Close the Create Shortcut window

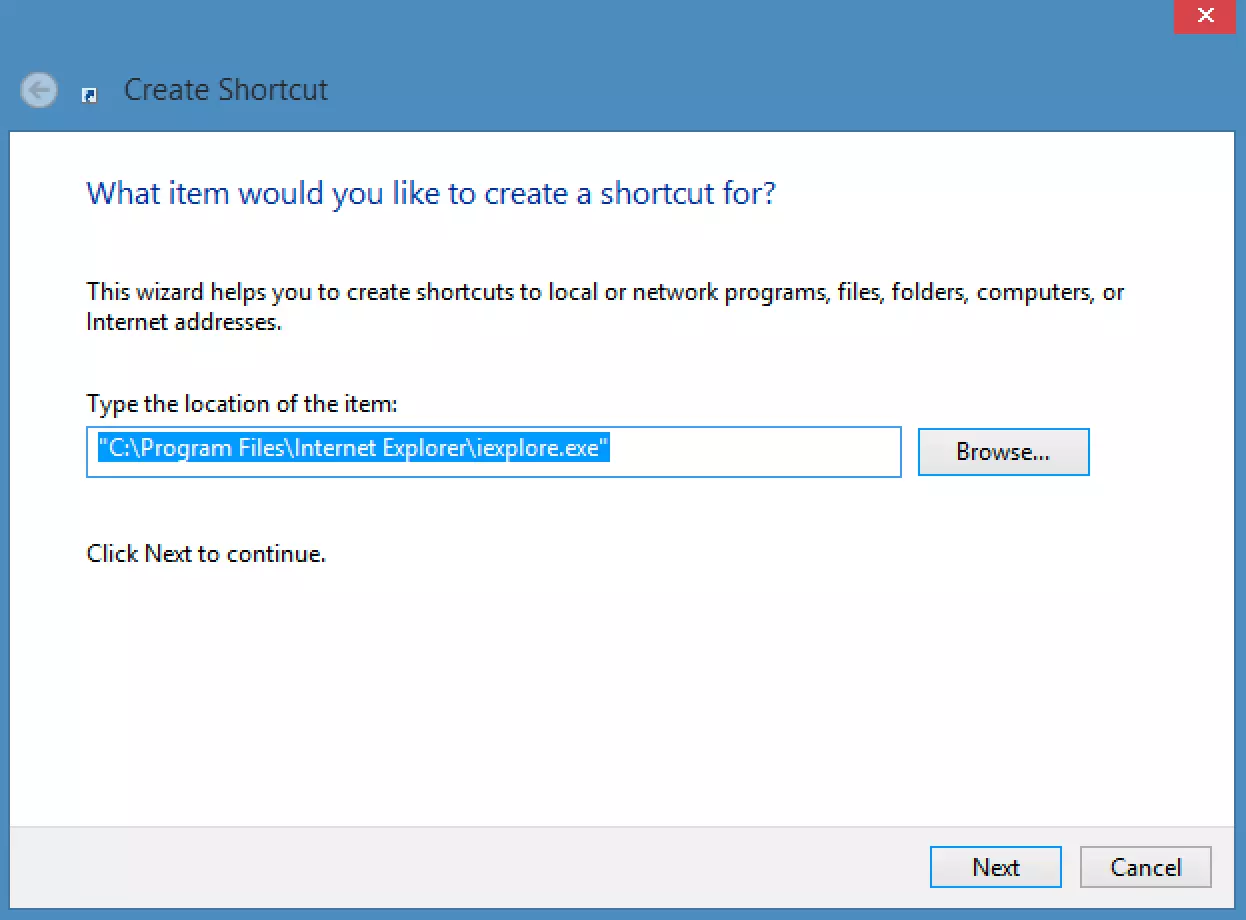1205,16
